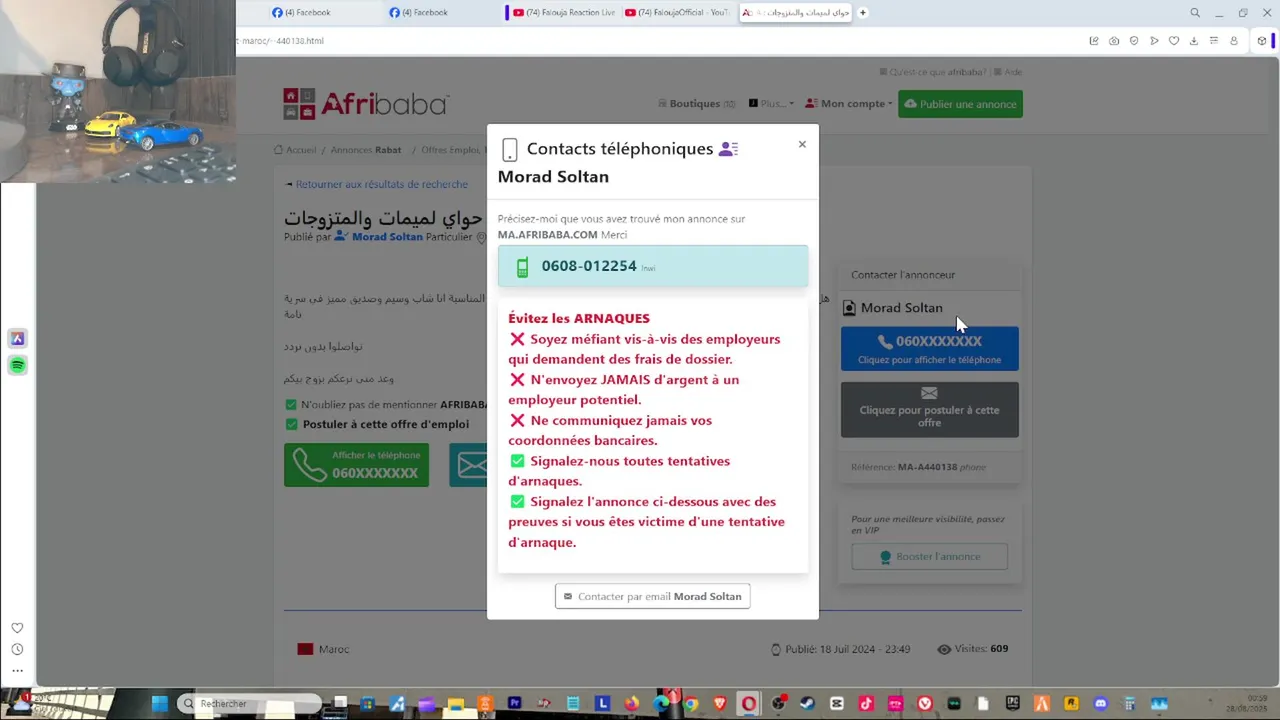Switch to the first Facebook tab

[x=310, y=13]
